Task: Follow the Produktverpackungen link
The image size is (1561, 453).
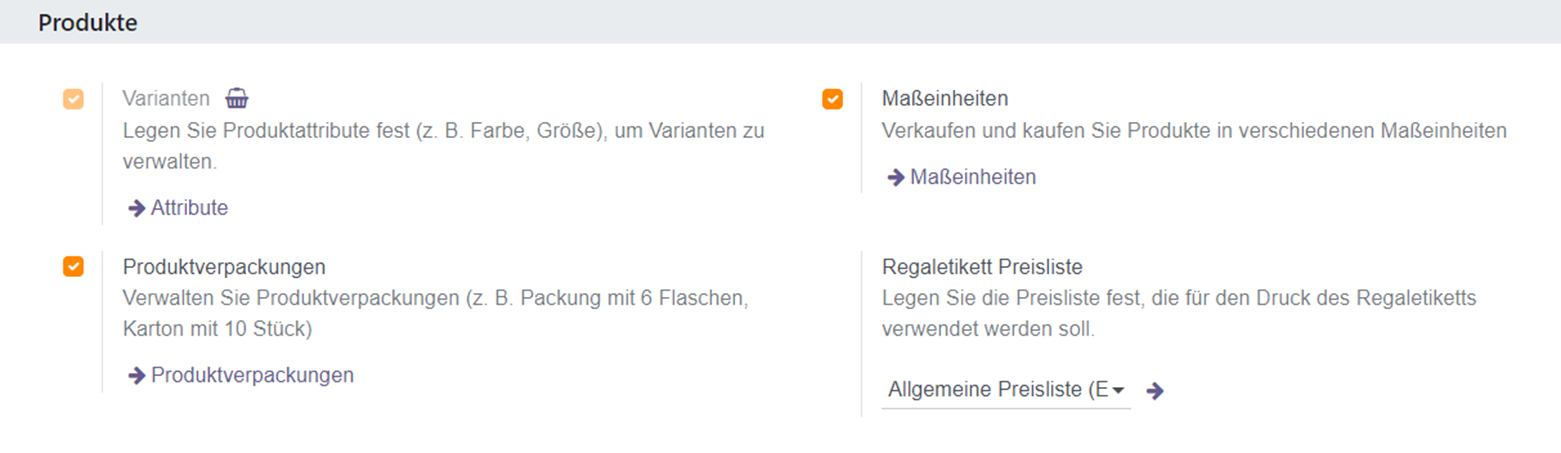Action: pos(252,375)
